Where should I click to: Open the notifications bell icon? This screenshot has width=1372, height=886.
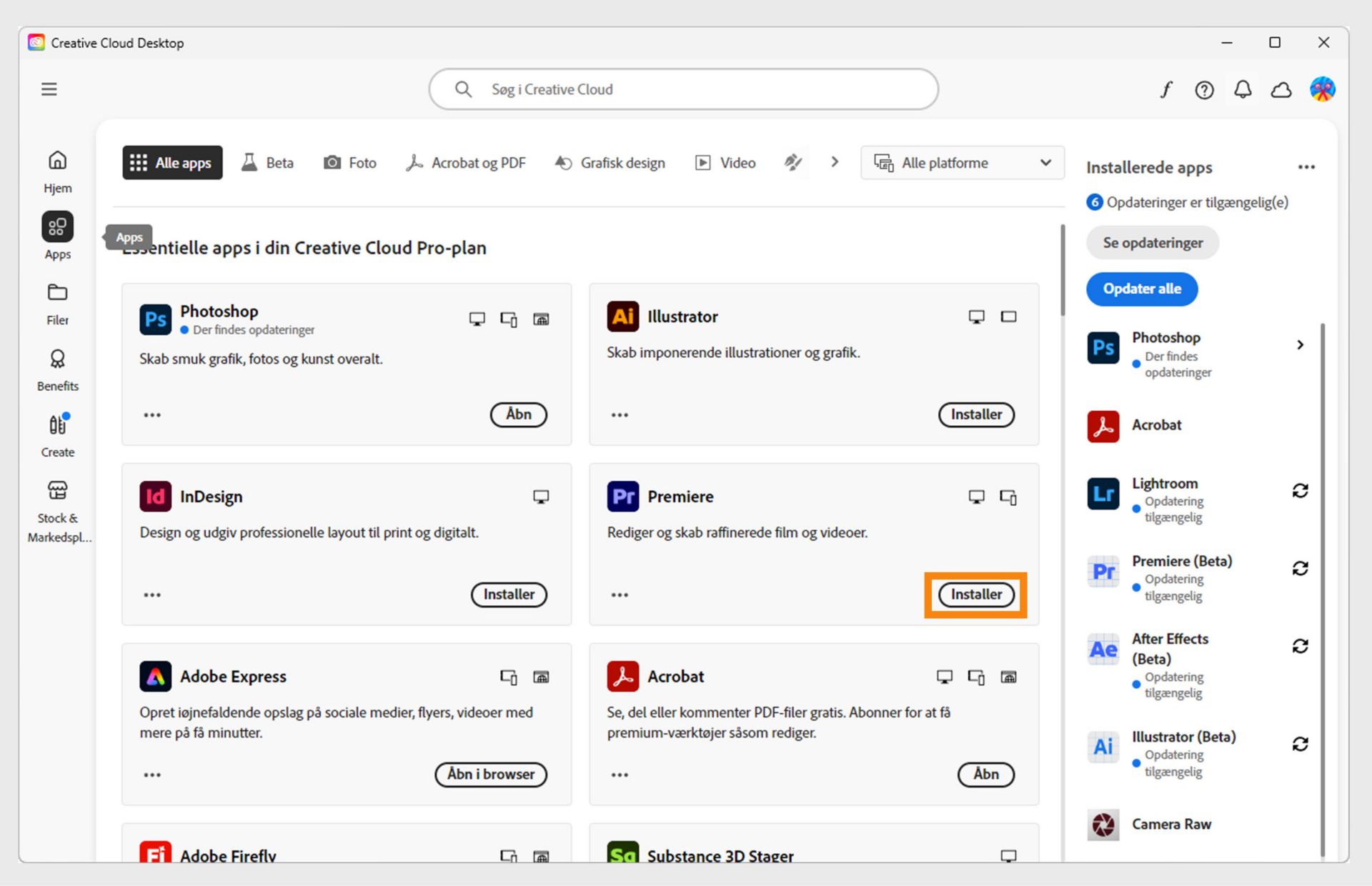1243,89
